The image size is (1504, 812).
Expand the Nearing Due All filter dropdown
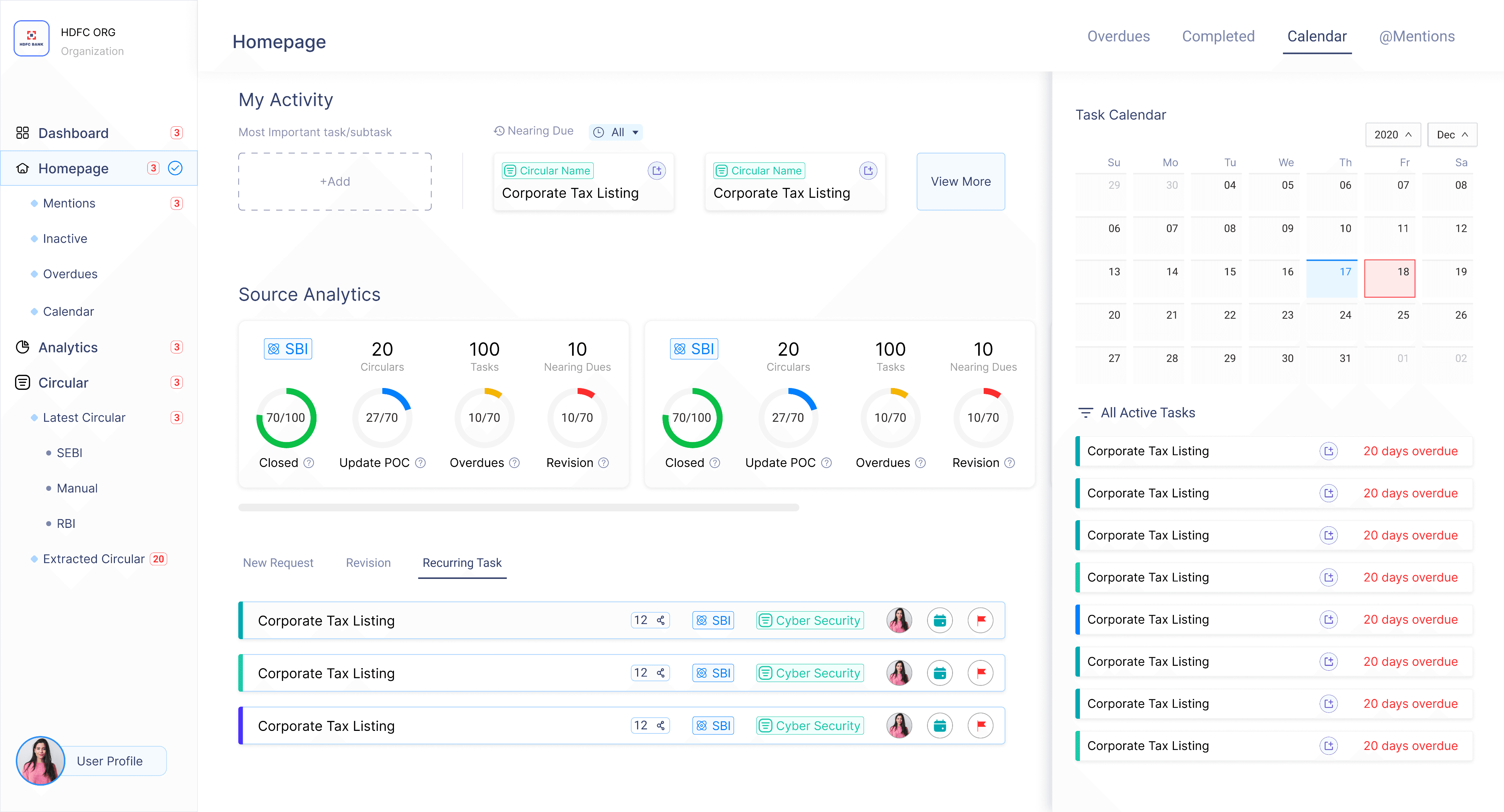click(616, 133)
